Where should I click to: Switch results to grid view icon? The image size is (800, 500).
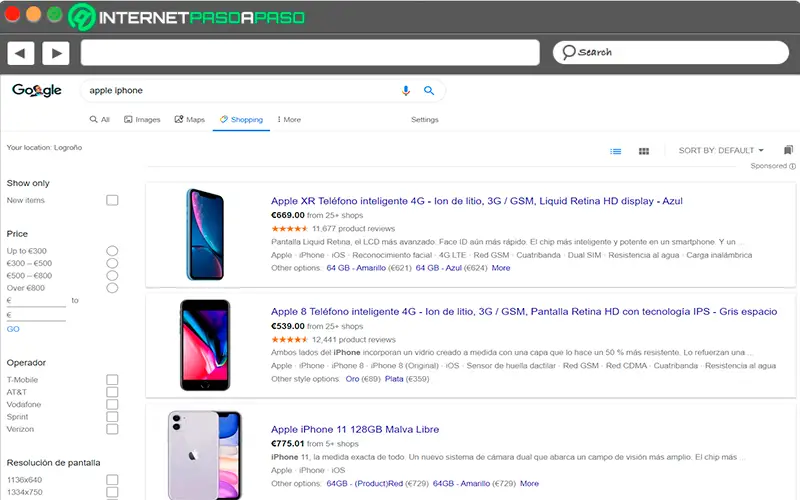pyautogui.click(x=644, y=151)
